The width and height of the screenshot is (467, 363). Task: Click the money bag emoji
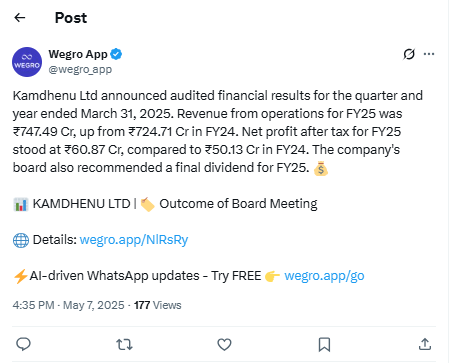tap(321, 168)
